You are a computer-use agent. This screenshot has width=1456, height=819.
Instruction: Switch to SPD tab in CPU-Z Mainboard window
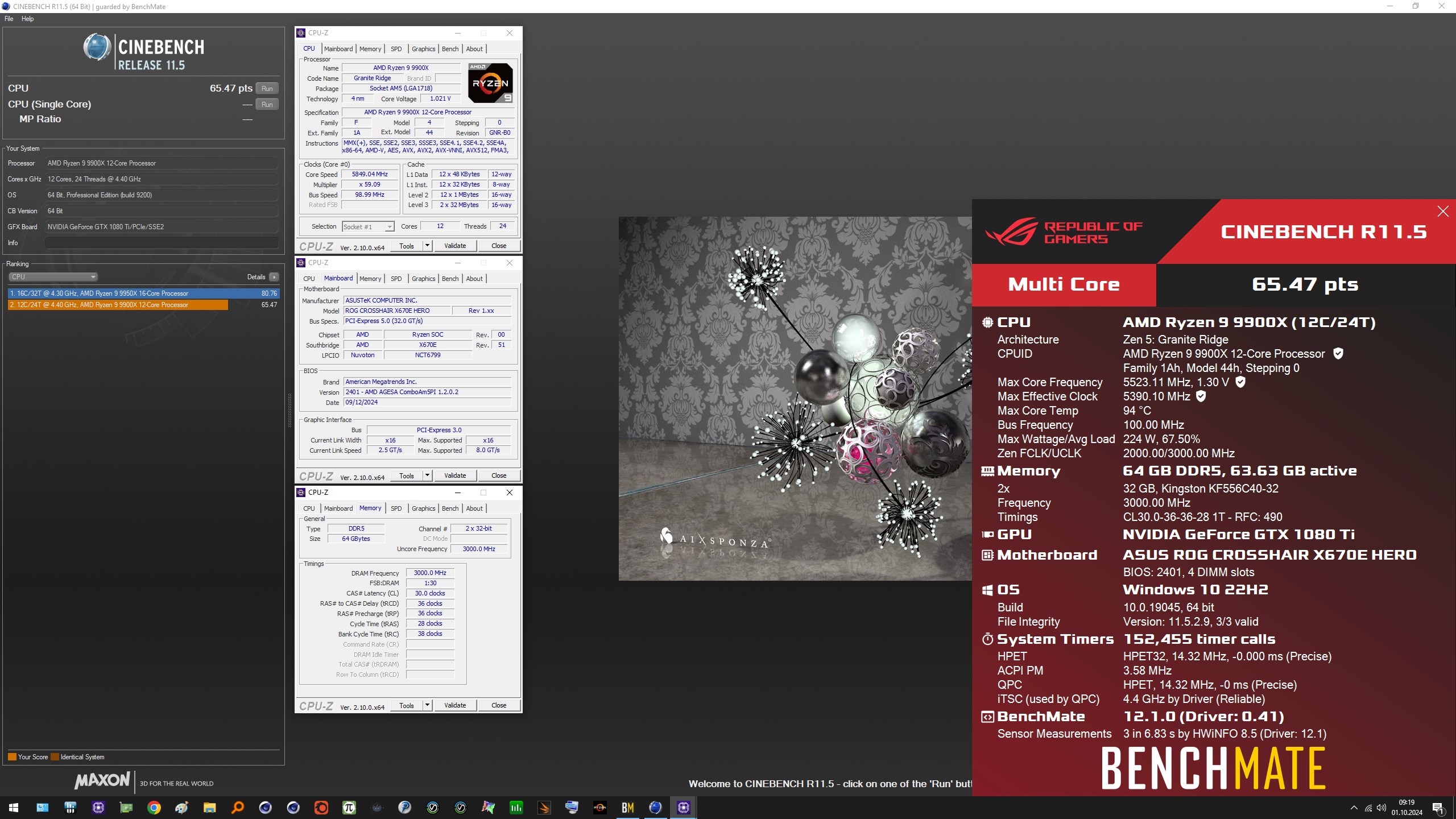[x=396, y=279]
